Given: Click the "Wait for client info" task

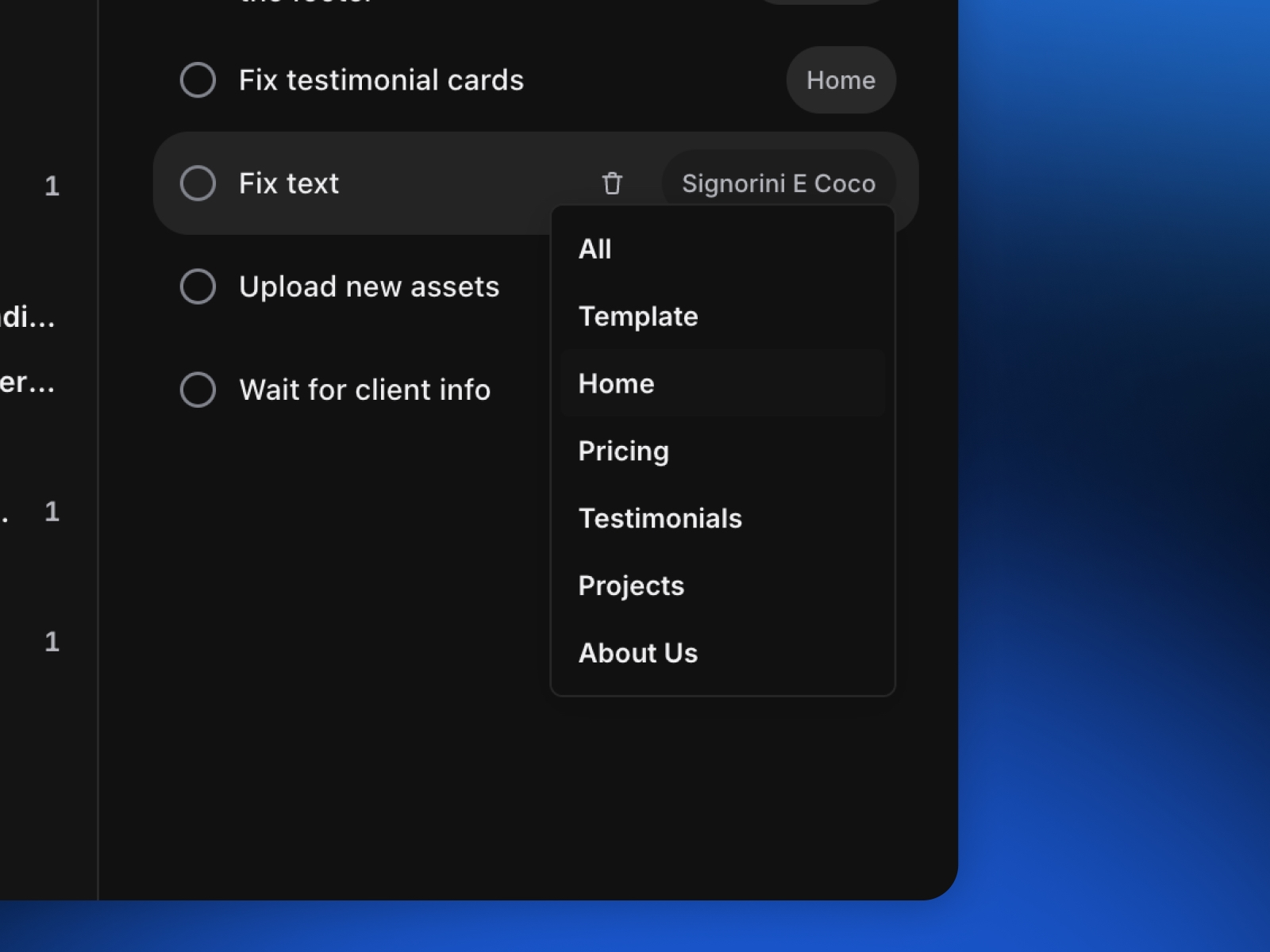Looking at the screenshot, I should tap(365, 390).
